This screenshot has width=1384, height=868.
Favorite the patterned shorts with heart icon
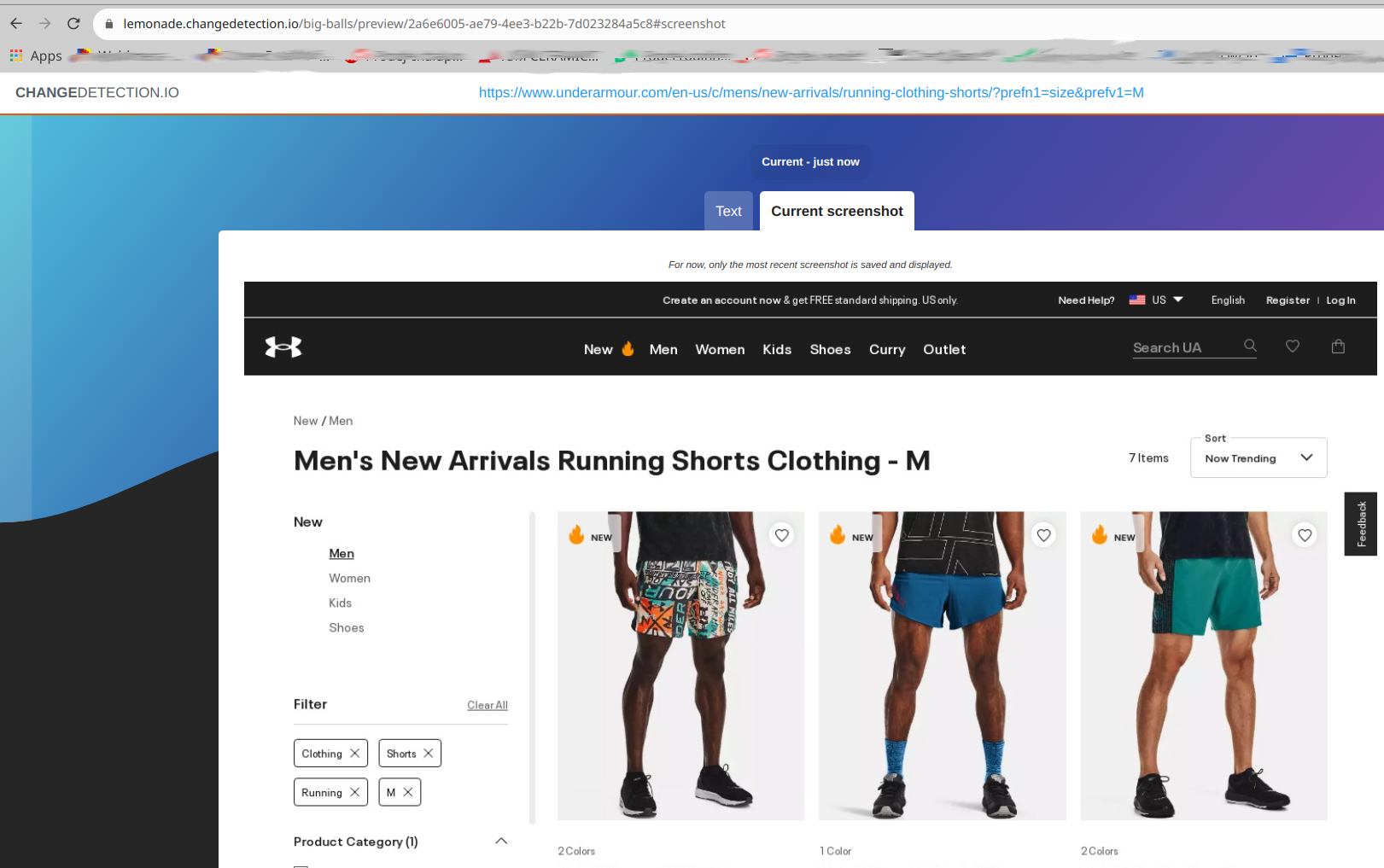[x=782, y=535]
